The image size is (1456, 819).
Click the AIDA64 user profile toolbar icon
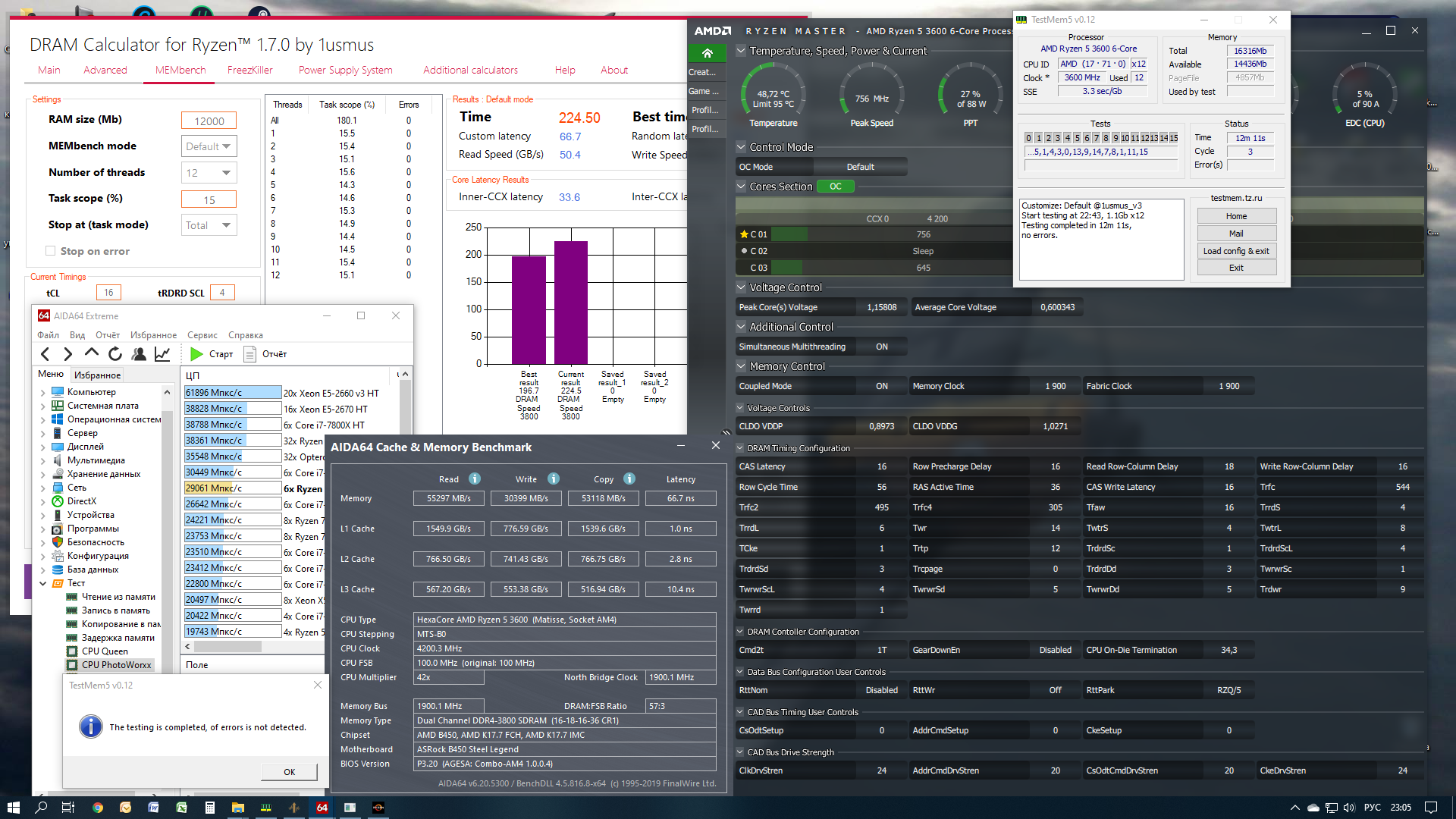click(139, 354)
